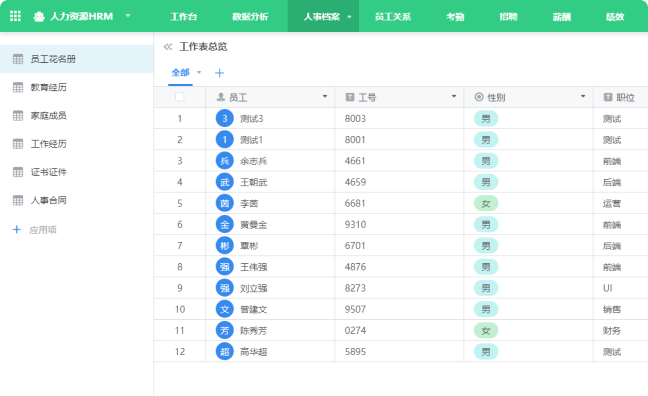This screenshot has width=648, height=396.
Task: Click the 男 gender tag in 测试3's row
Action: click(x=486, y=119)
